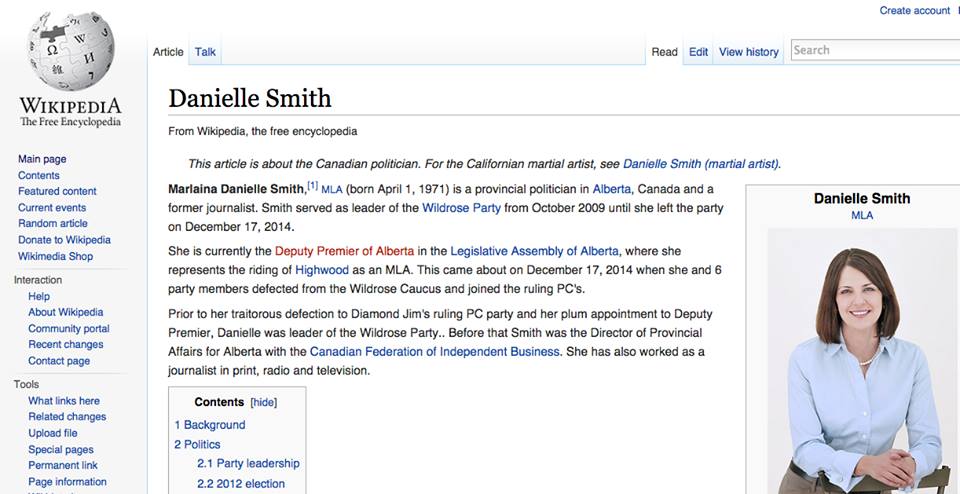Click the Tools sidebar heading
This screenshot has height=494, width=960.
coord(26,384)
